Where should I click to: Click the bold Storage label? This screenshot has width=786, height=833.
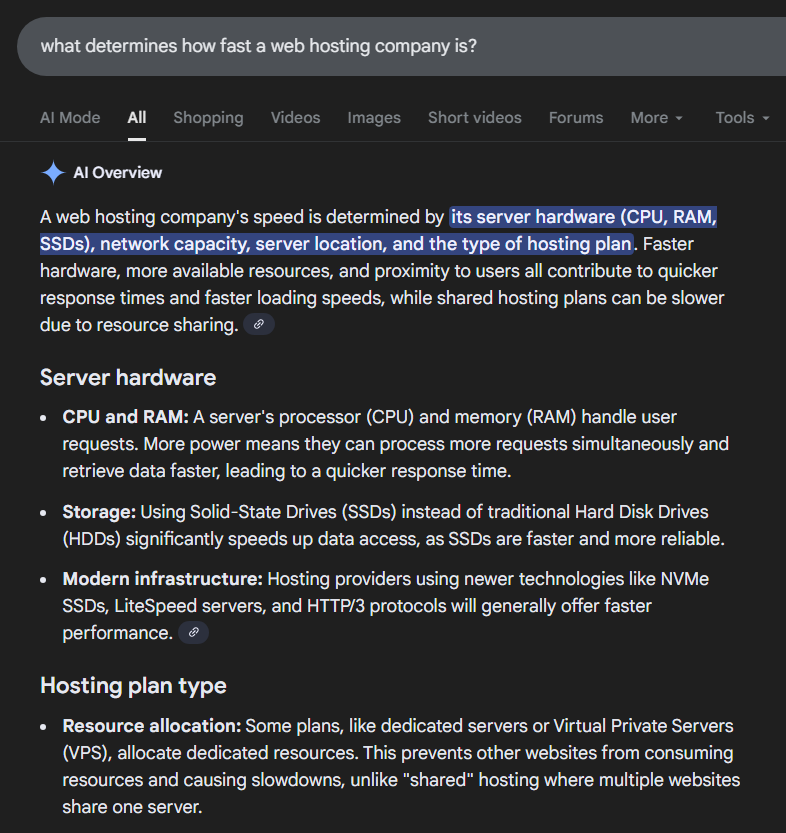(x=99, y=512)
